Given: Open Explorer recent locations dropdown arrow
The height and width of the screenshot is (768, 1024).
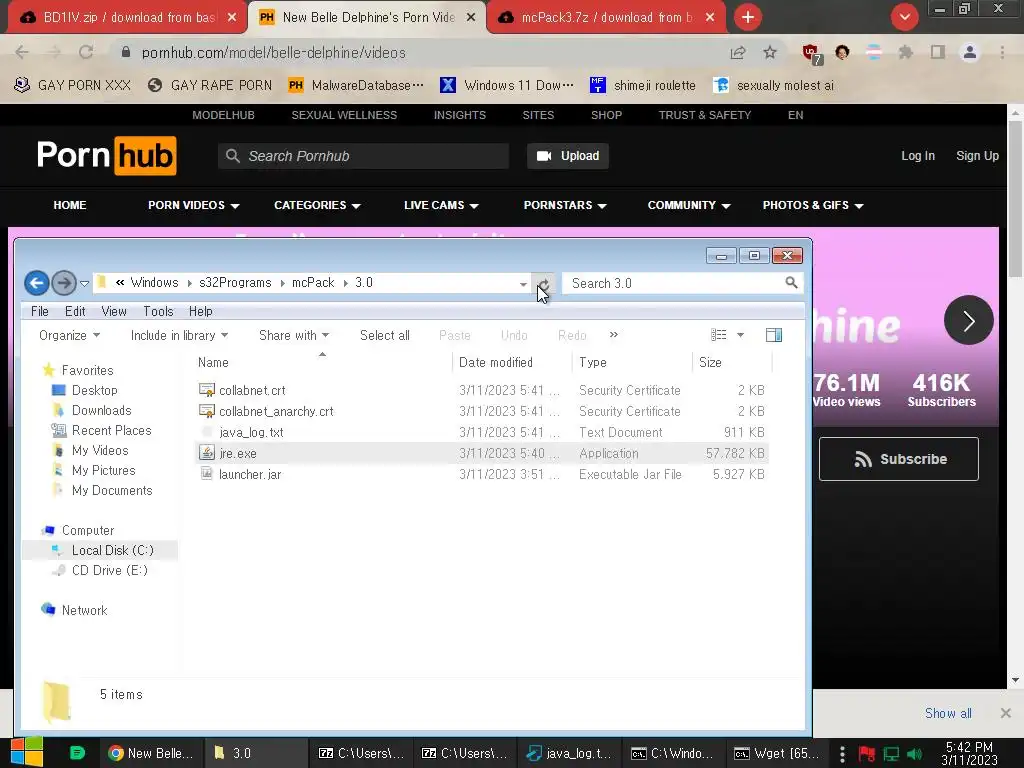Looking at the screenshot, I should pos(84,283).
